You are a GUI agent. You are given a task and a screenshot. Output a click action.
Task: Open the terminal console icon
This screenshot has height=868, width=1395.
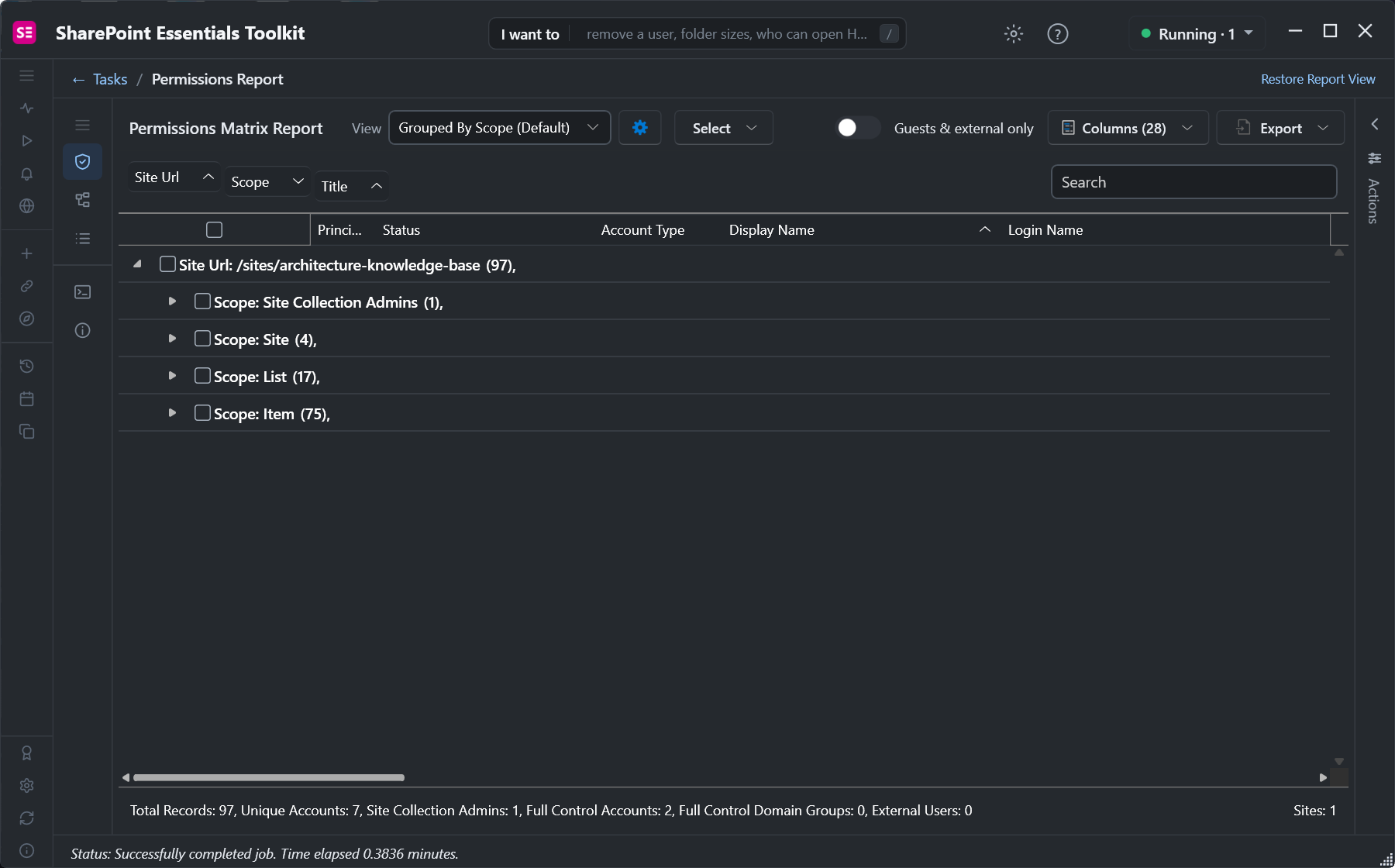[83, 292]
